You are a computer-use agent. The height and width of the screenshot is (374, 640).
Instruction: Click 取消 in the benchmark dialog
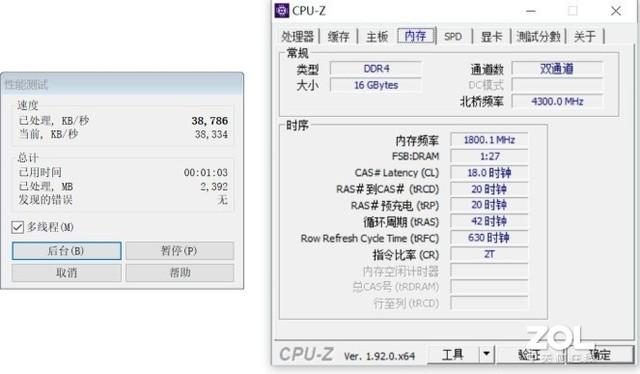pos(67,272)
